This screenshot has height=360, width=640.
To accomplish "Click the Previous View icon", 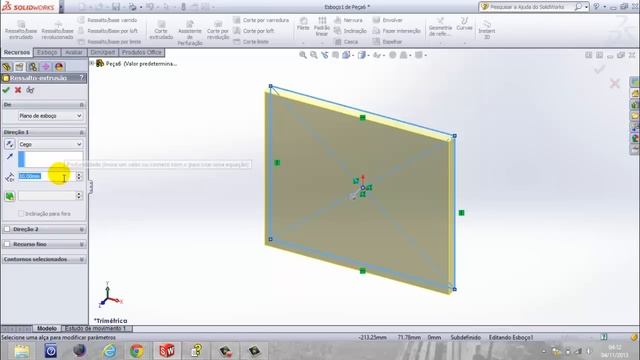I will (324, 55).
